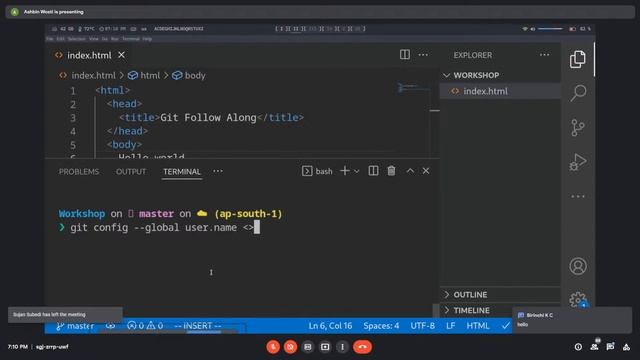Viewport: 640px width, 360px height.
Task: Click the bash terminal profile icon
Action: pos(307,171)
